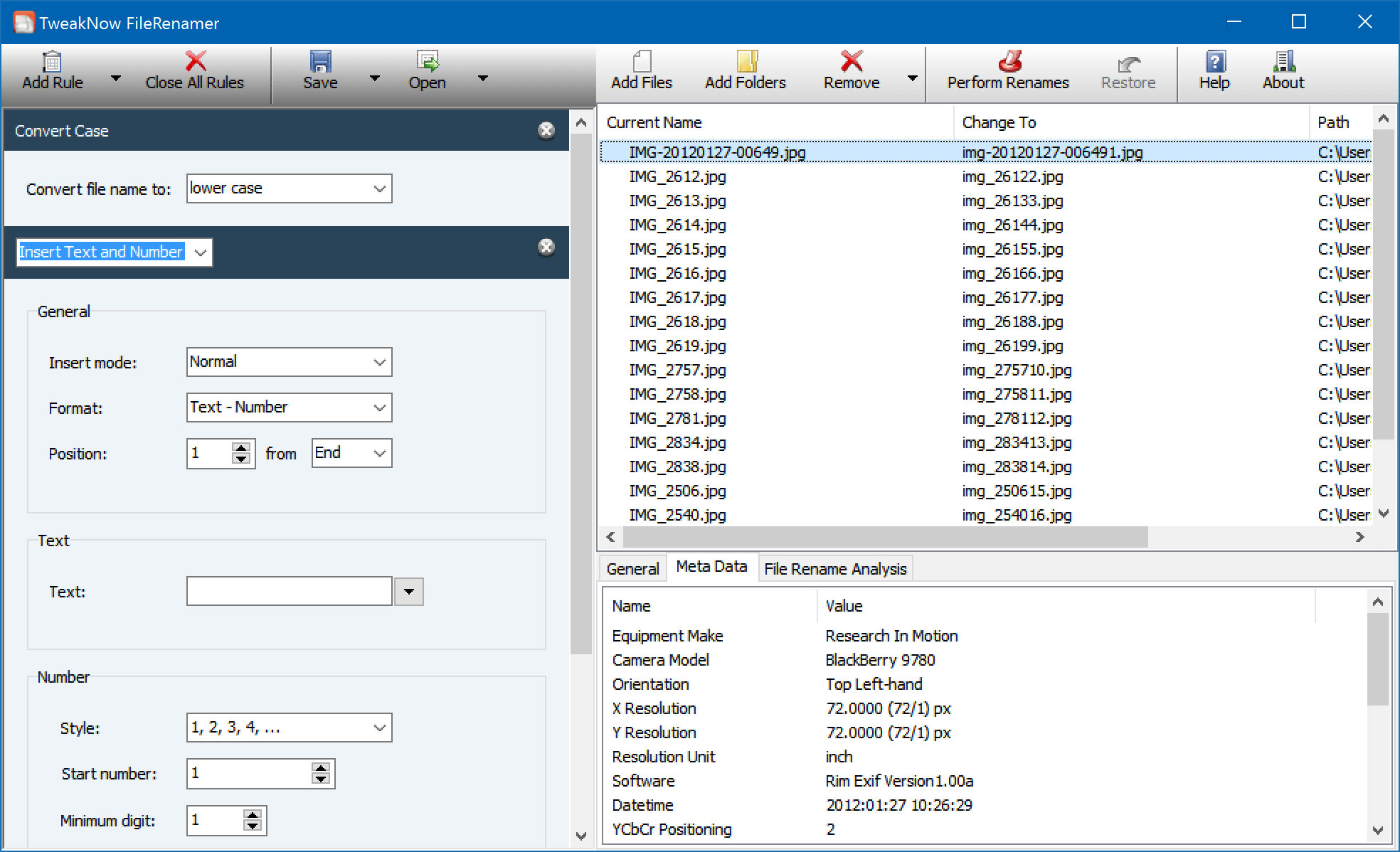Click the Close All Rules icon

195,61
